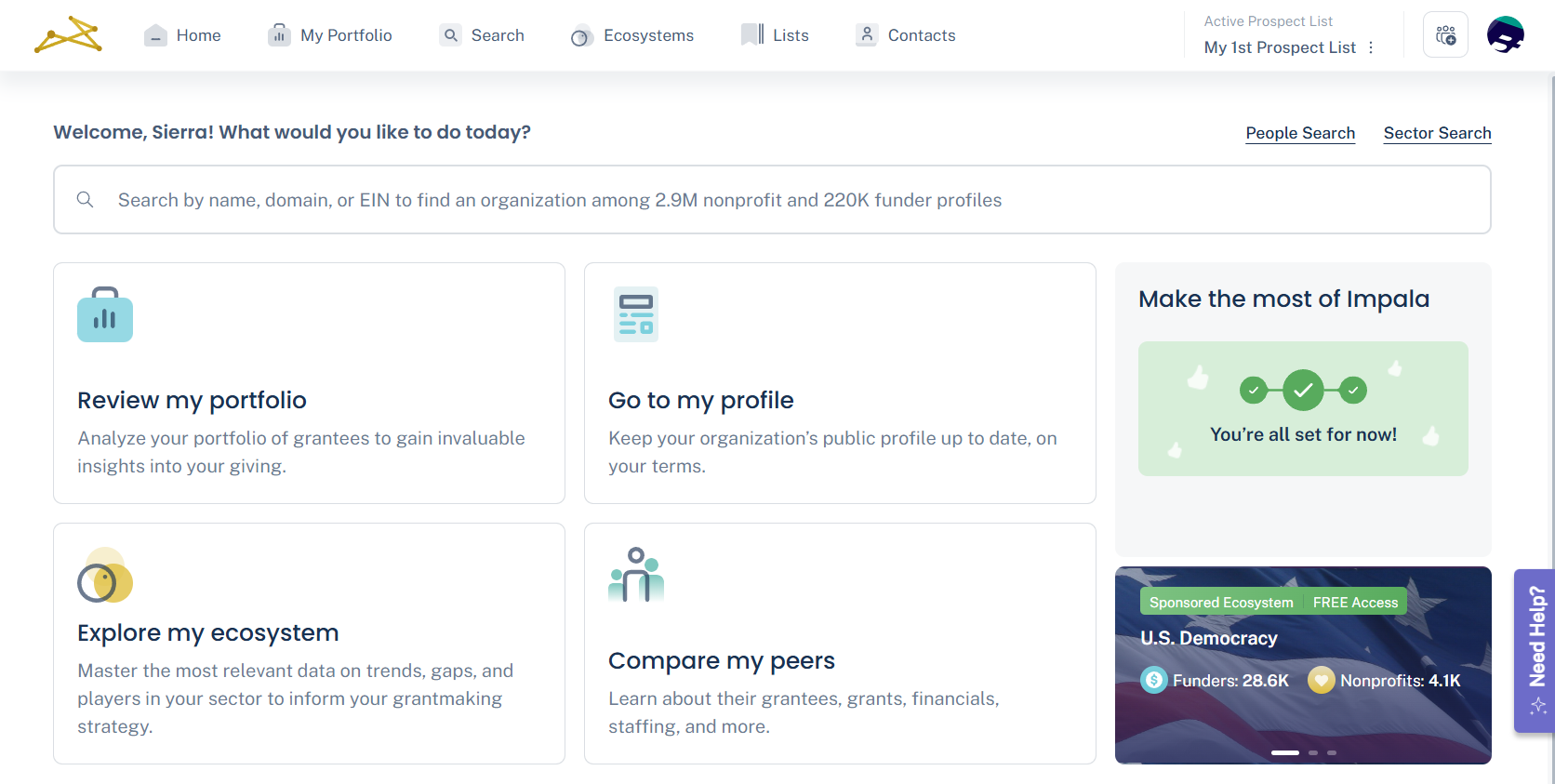Click the magnifier icon in search bar

tap(85, 200)
